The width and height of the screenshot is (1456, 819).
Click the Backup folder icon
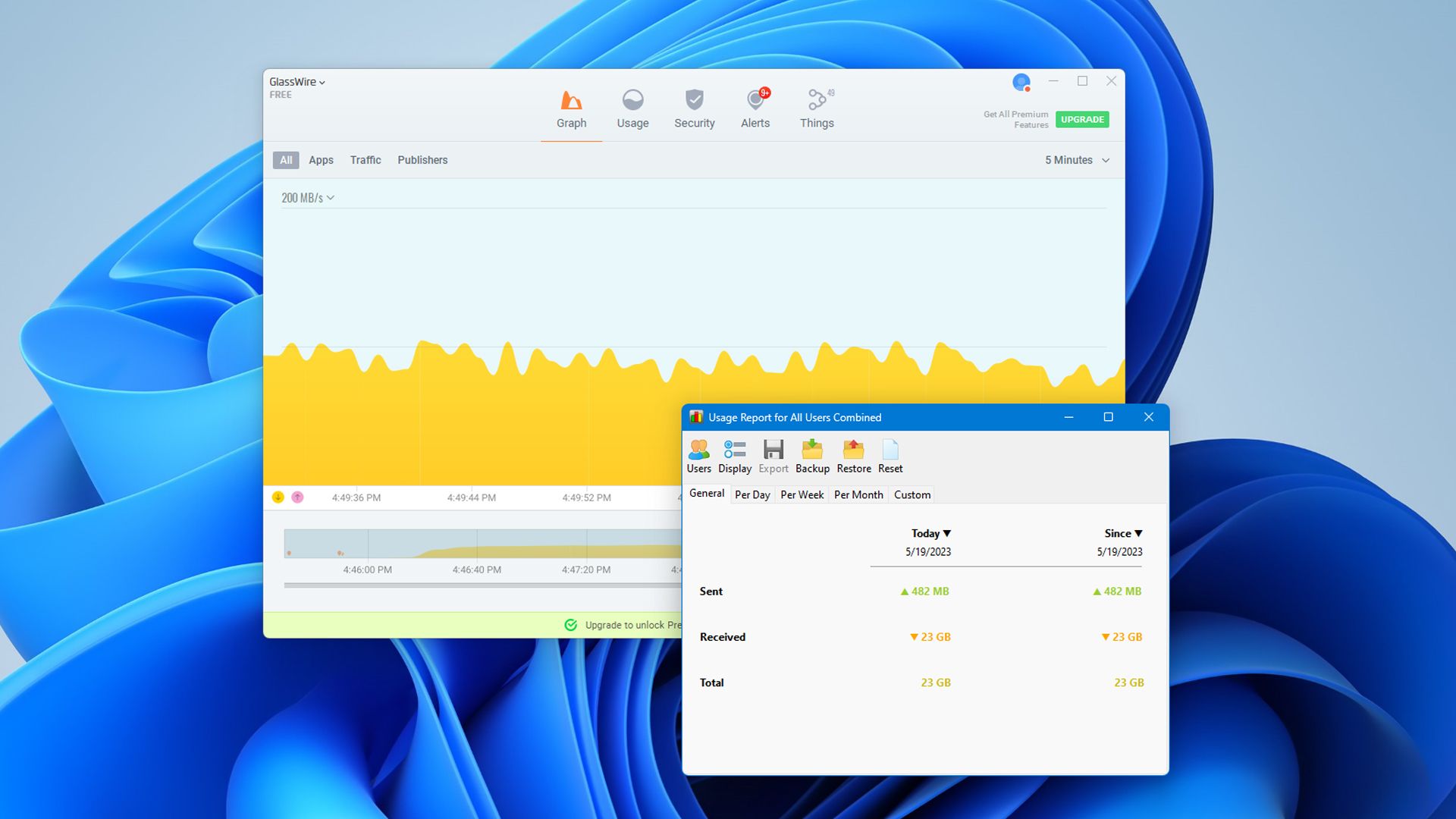[812, 455]
